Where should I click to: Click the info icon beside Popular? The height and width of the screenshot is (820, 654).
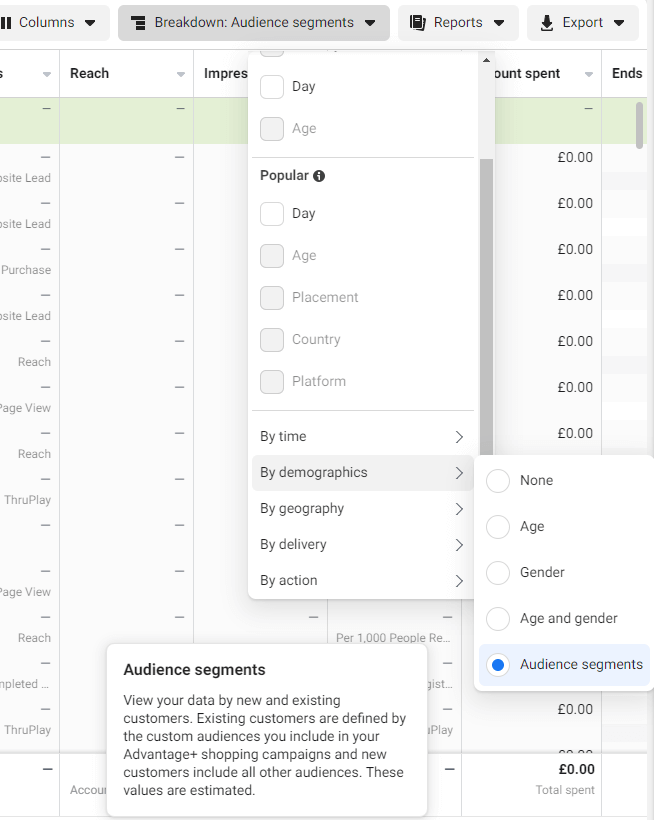[x=319, y=176]
